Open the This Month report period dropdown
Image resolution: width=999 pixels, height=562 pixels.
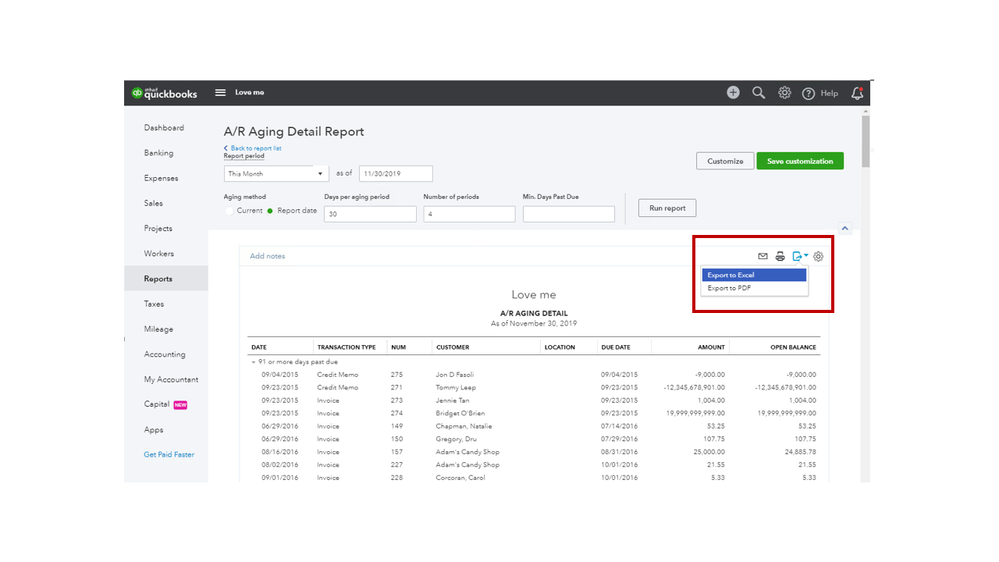tap(275, 174)
